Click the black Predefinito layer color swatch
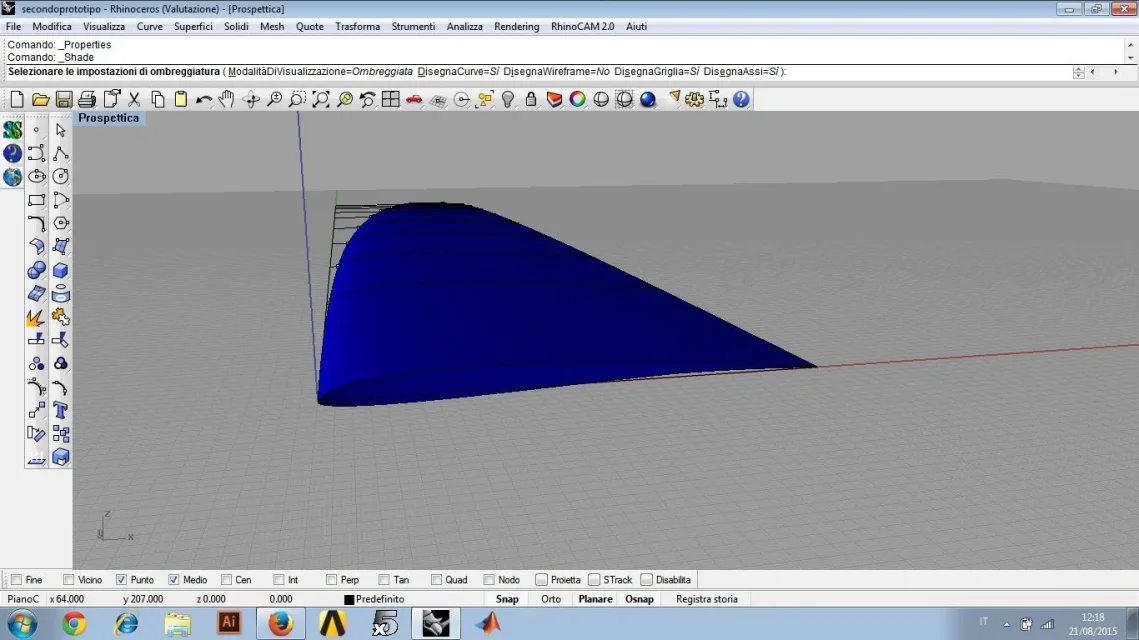The width and height of the screenshot is (1139, 640). [349, 599]
